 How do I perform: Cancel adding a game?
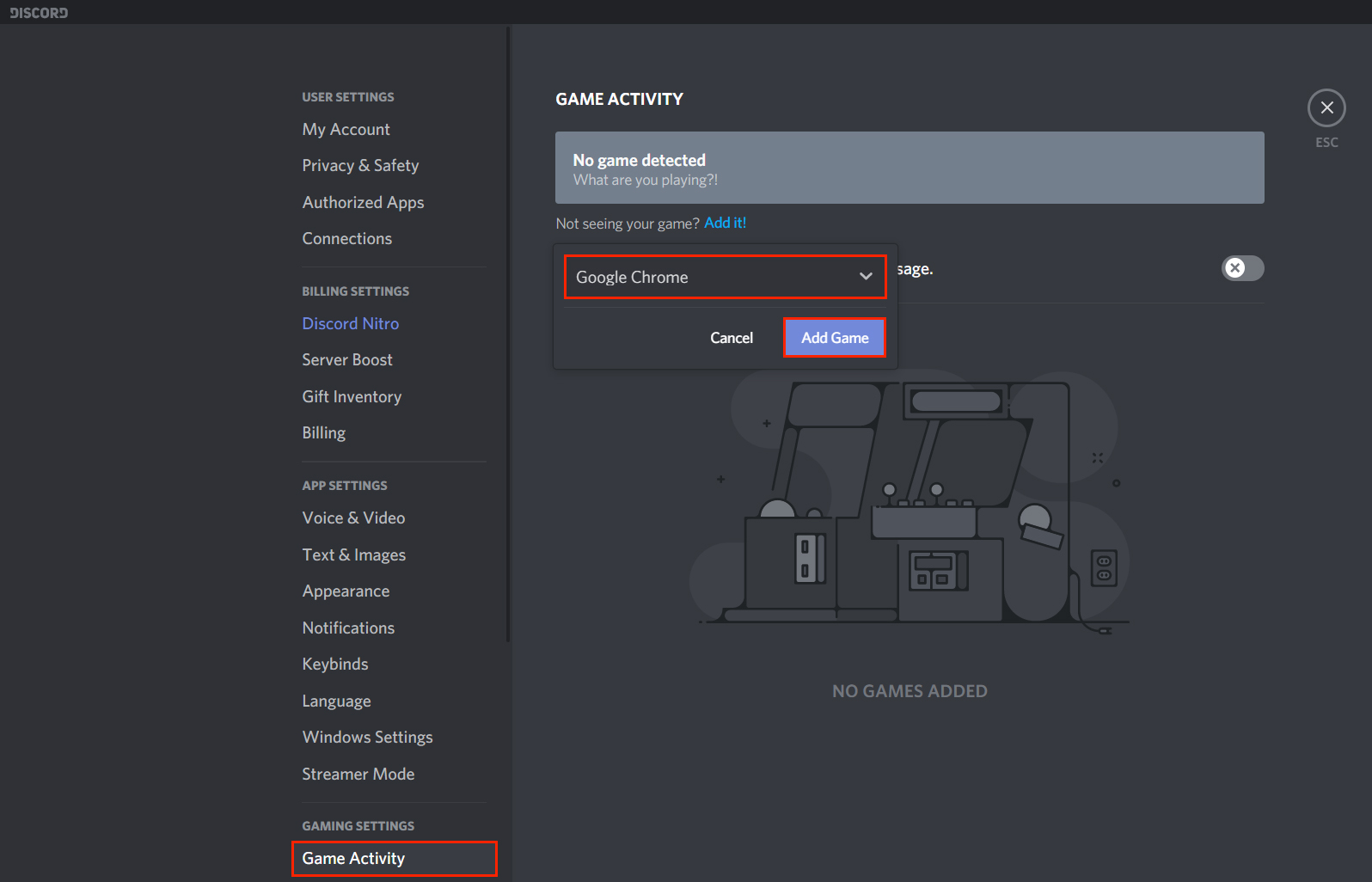[x=732, y=338]
